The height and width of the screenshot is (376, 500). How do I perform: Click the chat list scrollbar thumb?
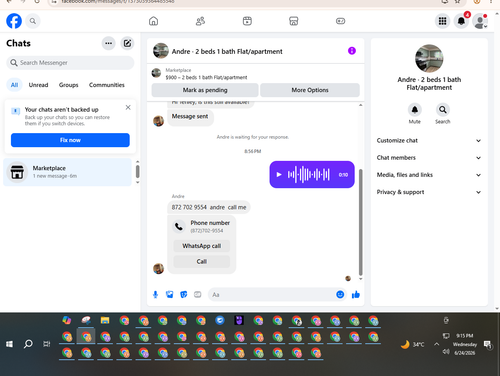point(138,171)
